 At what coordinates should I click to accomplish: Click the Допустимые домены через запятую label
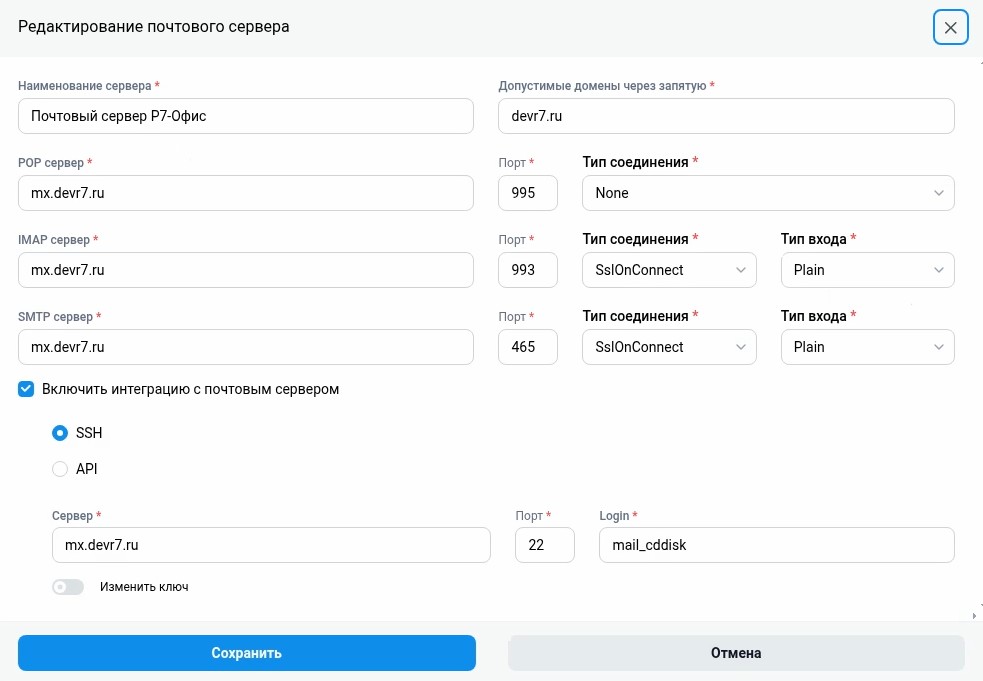[x=602, y=86]
